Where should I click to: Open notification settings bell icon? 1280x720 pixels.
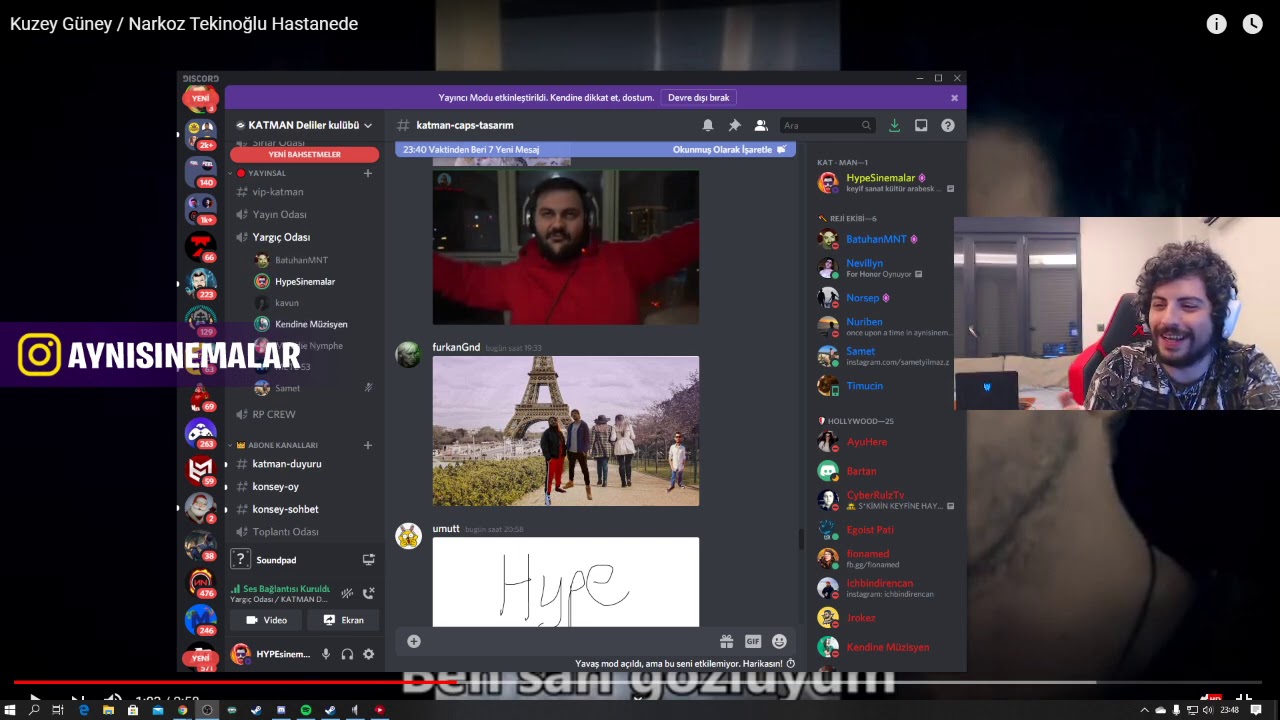tap(708, 125)
